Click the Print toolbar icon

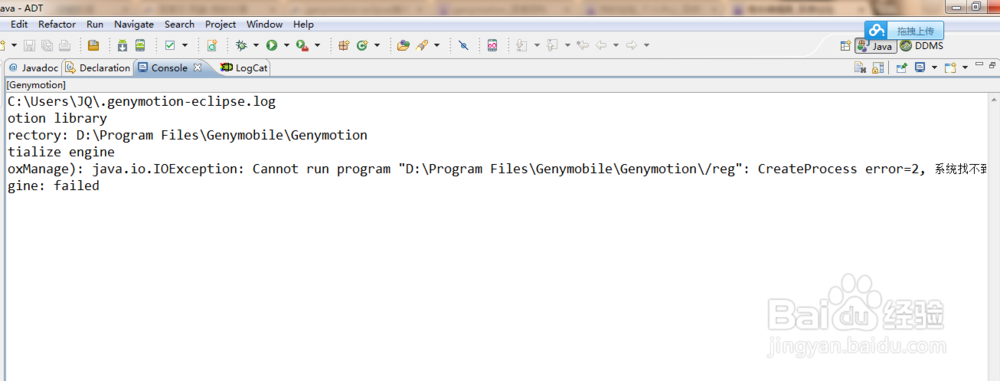(x=65, y=45)
